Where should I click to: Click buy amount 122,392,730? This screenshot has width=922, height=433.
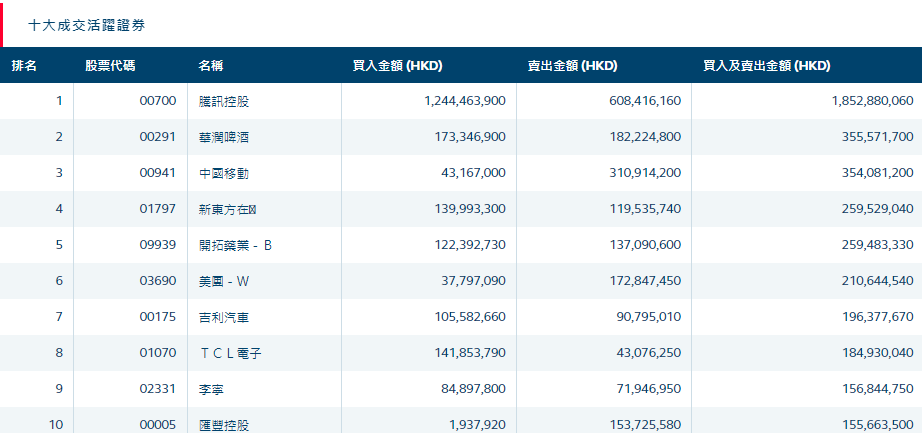click(469, 245)
